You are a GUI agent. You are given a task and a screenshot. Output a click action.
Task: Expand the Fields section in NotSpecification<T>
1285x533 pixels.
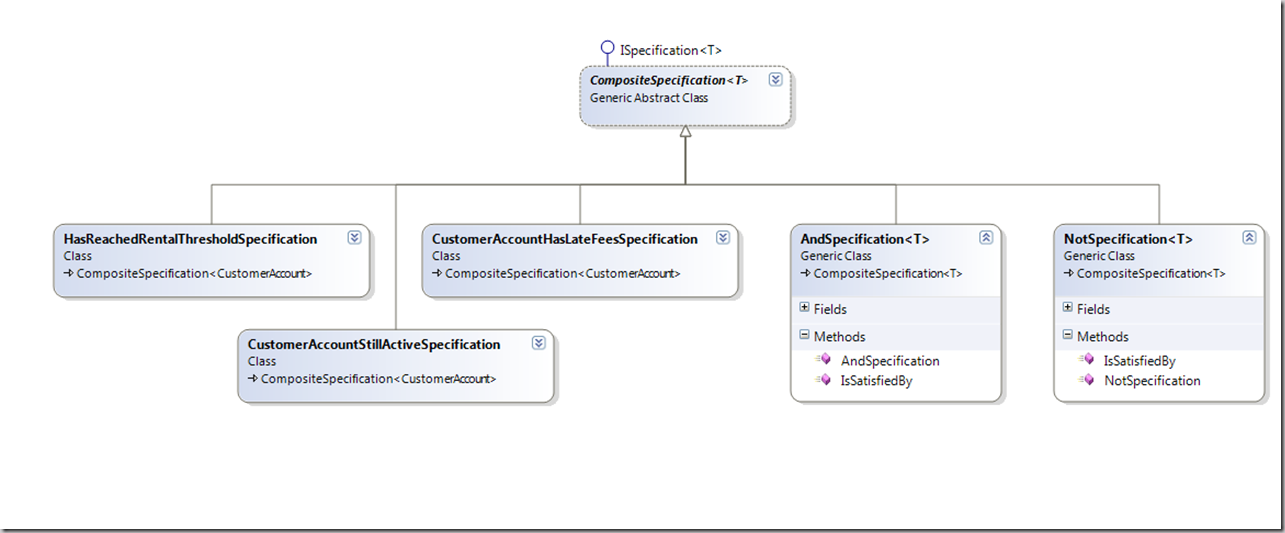[1068, 308]
